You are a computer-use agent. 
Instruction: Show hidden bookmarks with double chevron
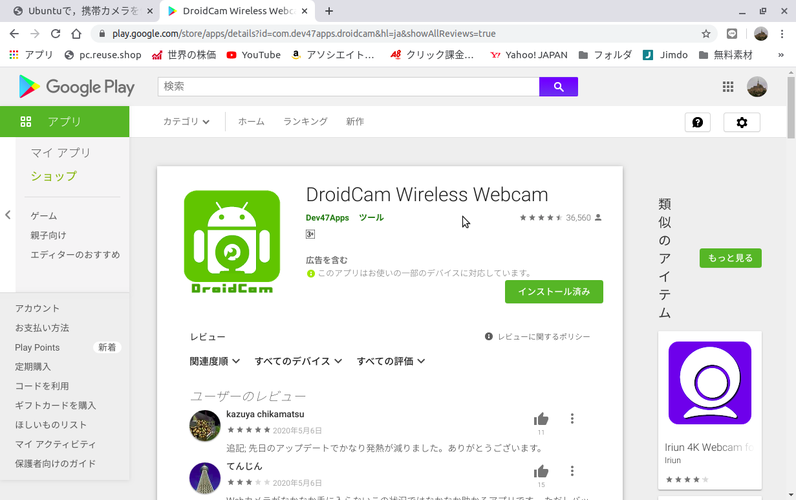click(781, 55)
